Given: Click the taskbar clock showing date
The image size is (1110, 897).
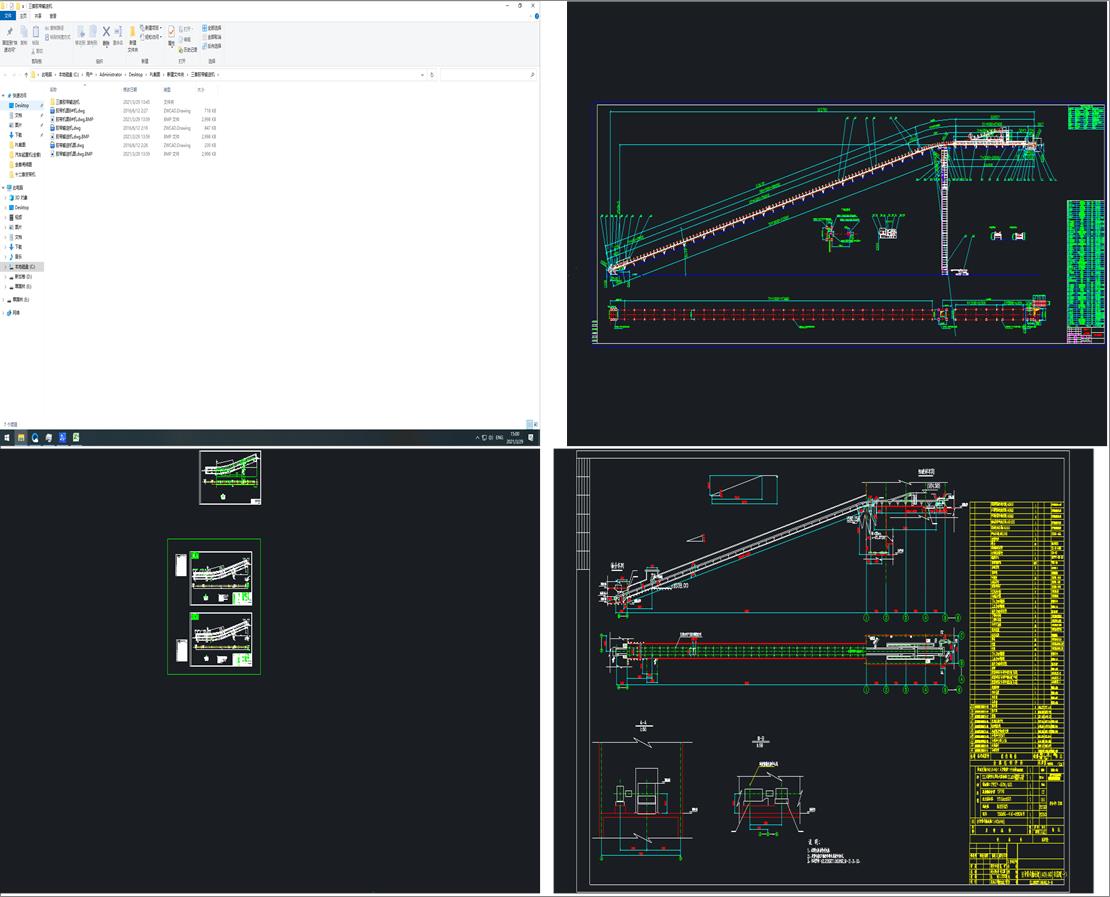Looking at the screenshot, I should [x=515, y=438].
